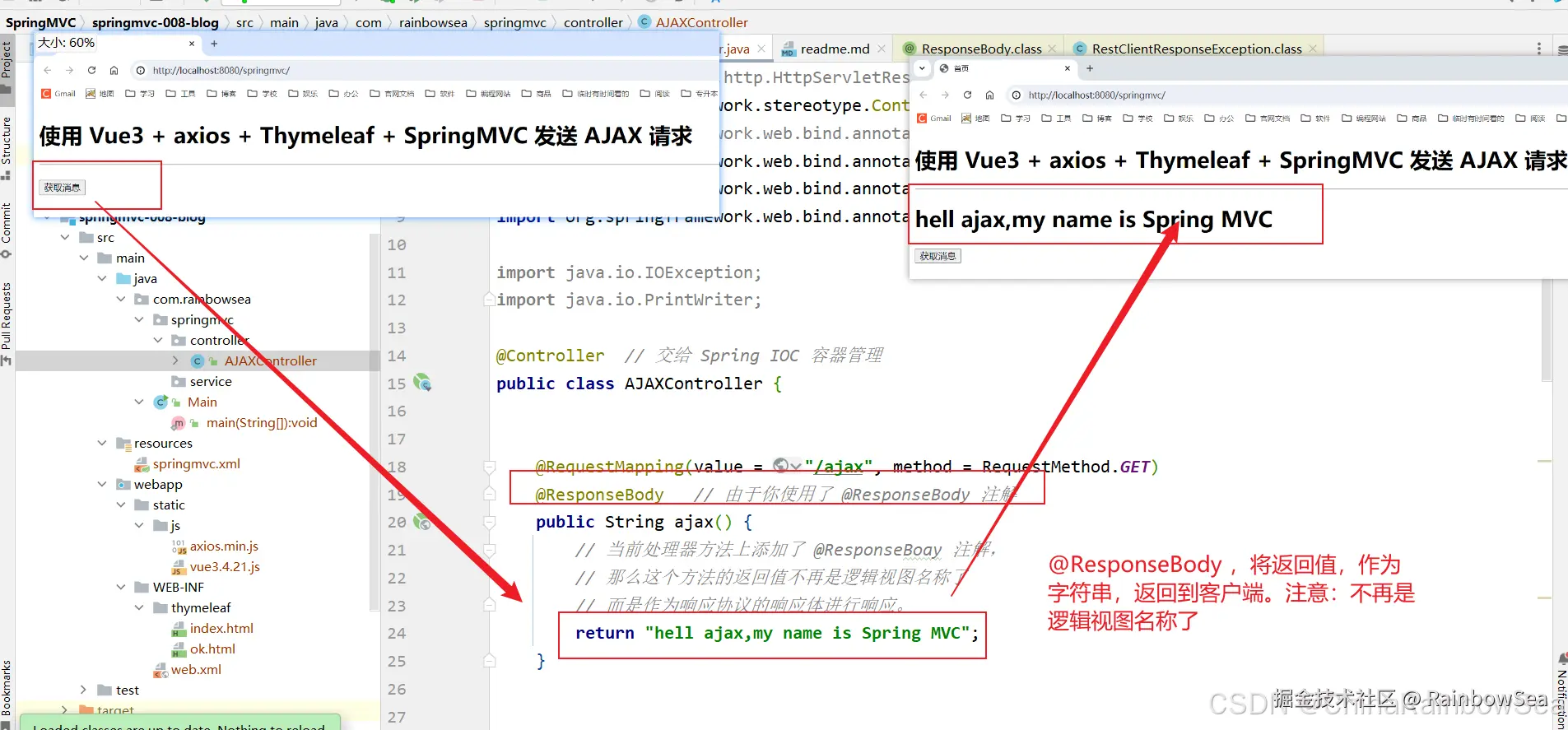
Task: Collapse the src folder in project tree
Action: [65, 237]
